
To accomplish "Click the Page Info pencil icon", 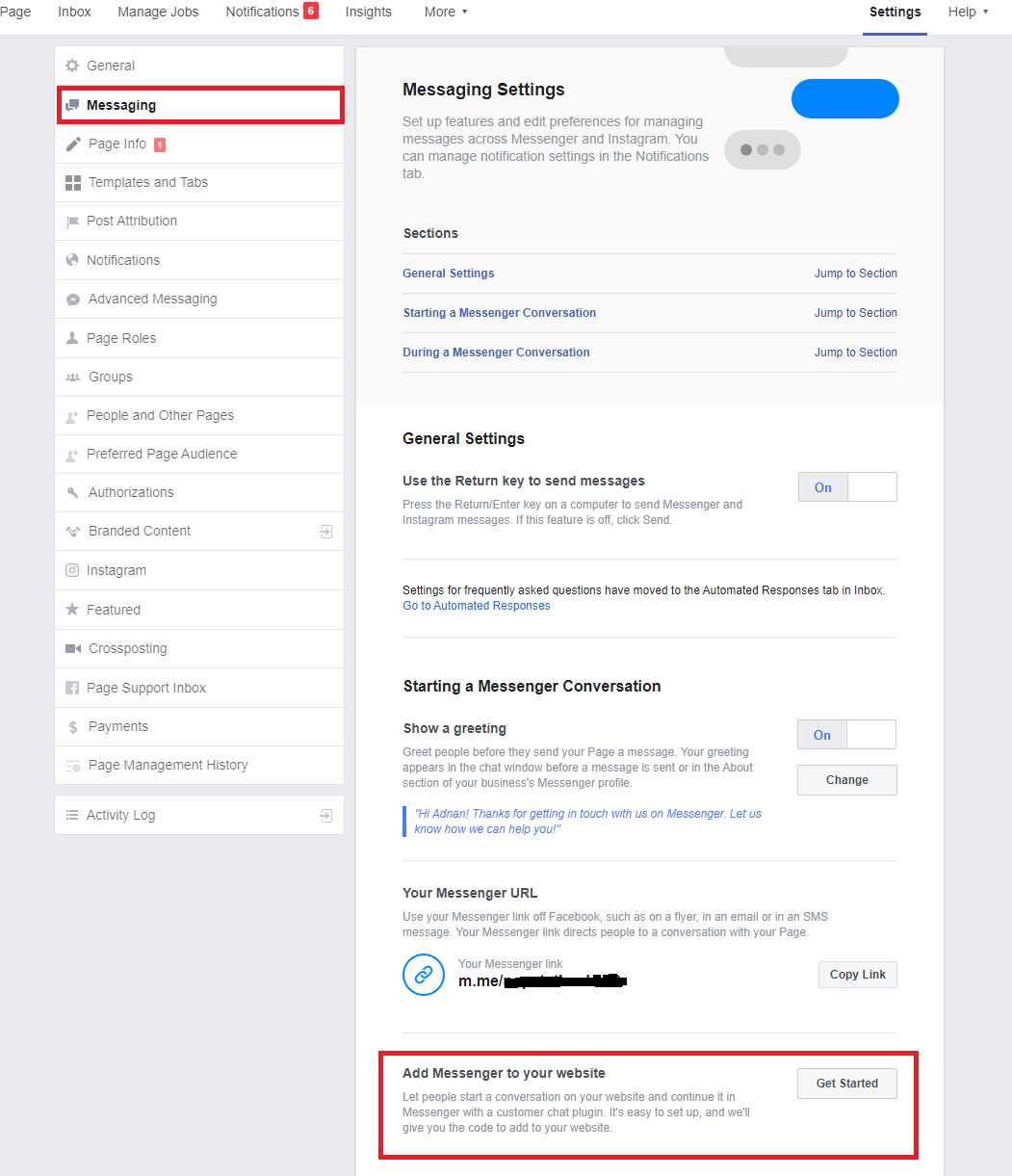I will point(73,144).
